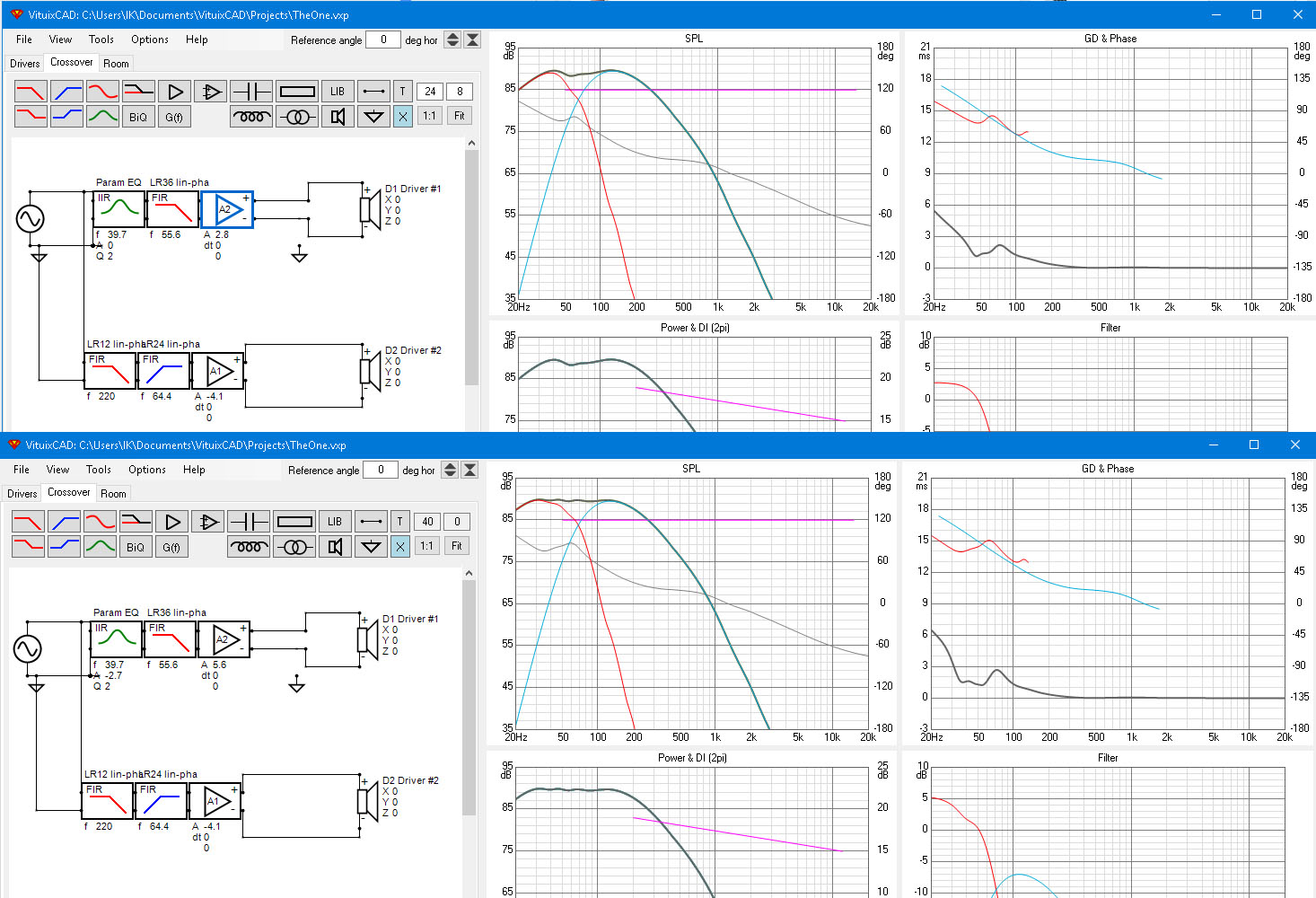This screenshot has height=898, width=1316.
Task: Add inductor coil component in lower window
Action: point(249,546)
